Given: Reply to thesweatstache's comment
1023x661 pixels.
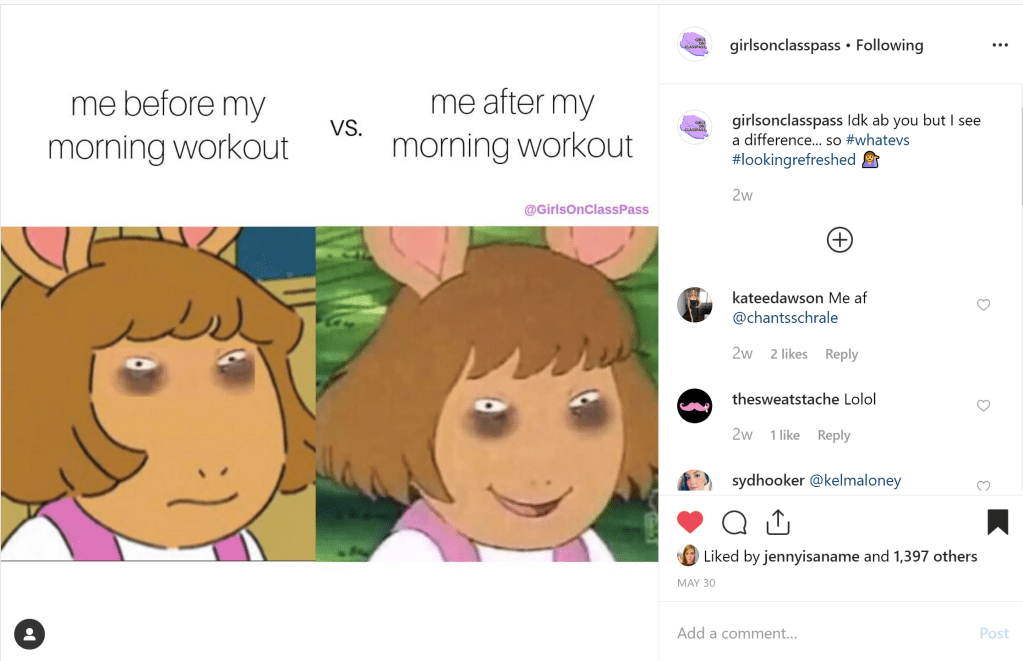Looking at the screenshot, I should [834, 435].
